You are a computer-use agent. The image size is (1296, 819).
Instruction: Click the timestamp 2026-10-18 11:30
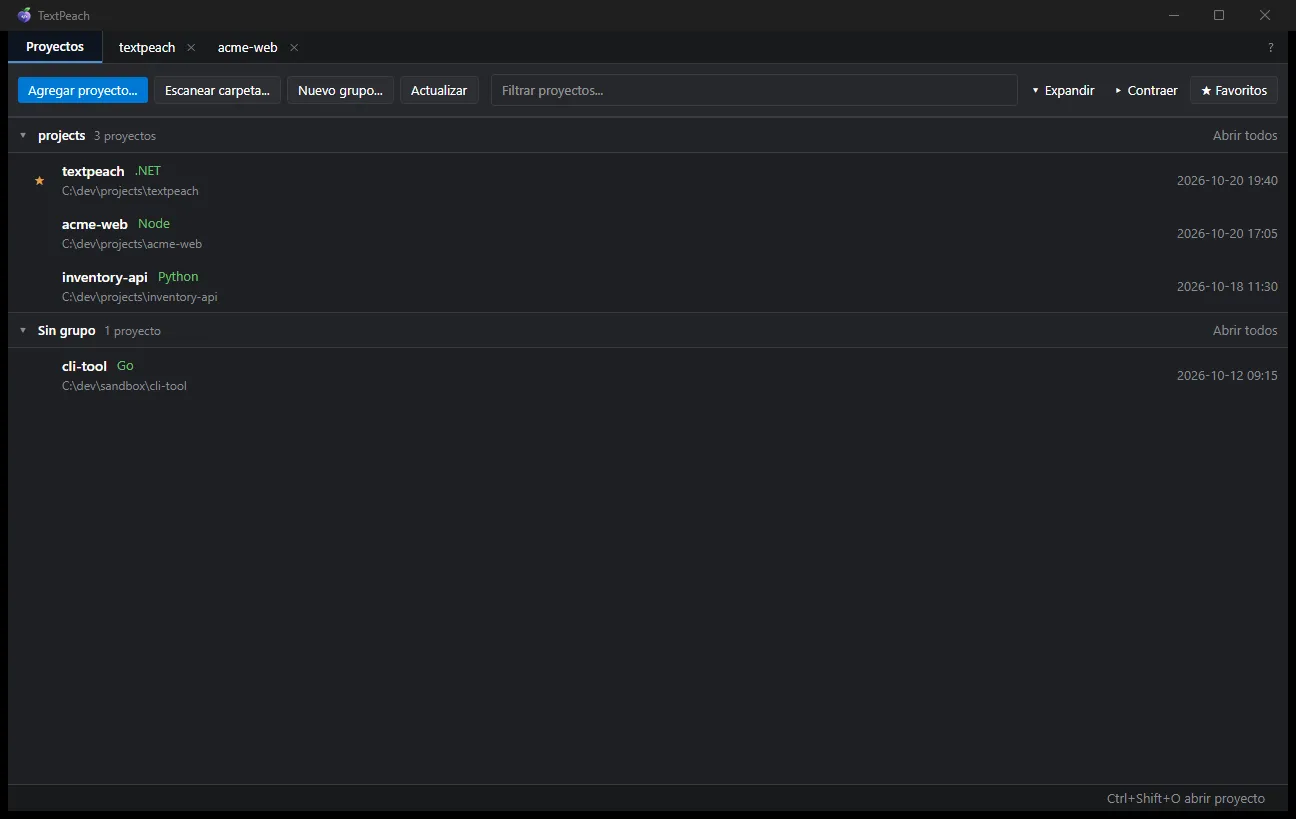[1227, 287]
